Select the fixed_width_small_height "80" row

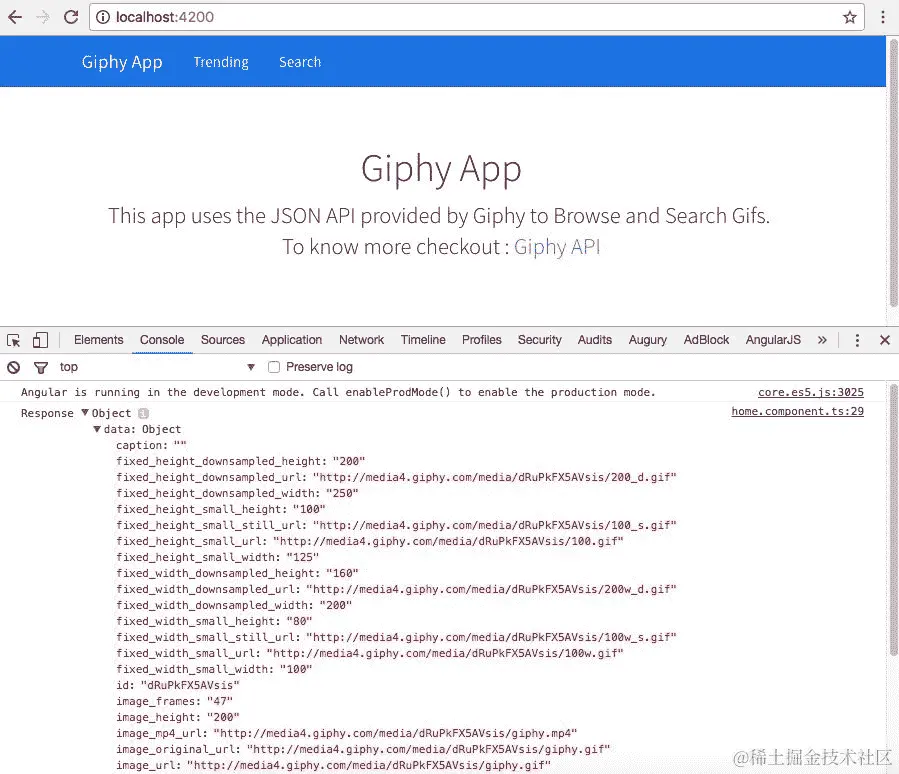pyautogui.click(x=214, y=621)
